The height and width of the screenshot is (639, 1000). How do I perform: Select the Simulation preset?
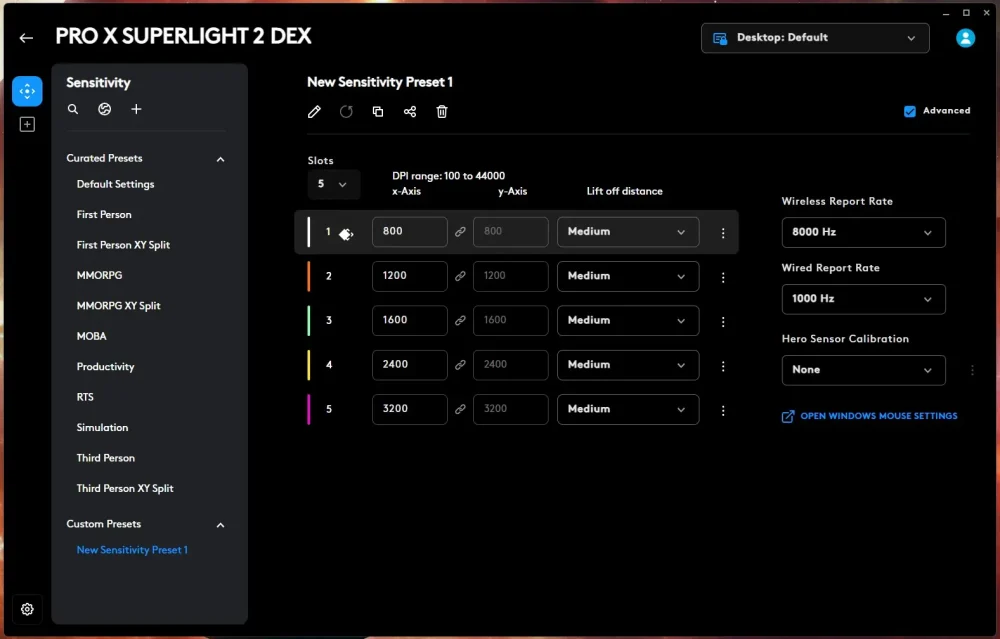[102, 427]
